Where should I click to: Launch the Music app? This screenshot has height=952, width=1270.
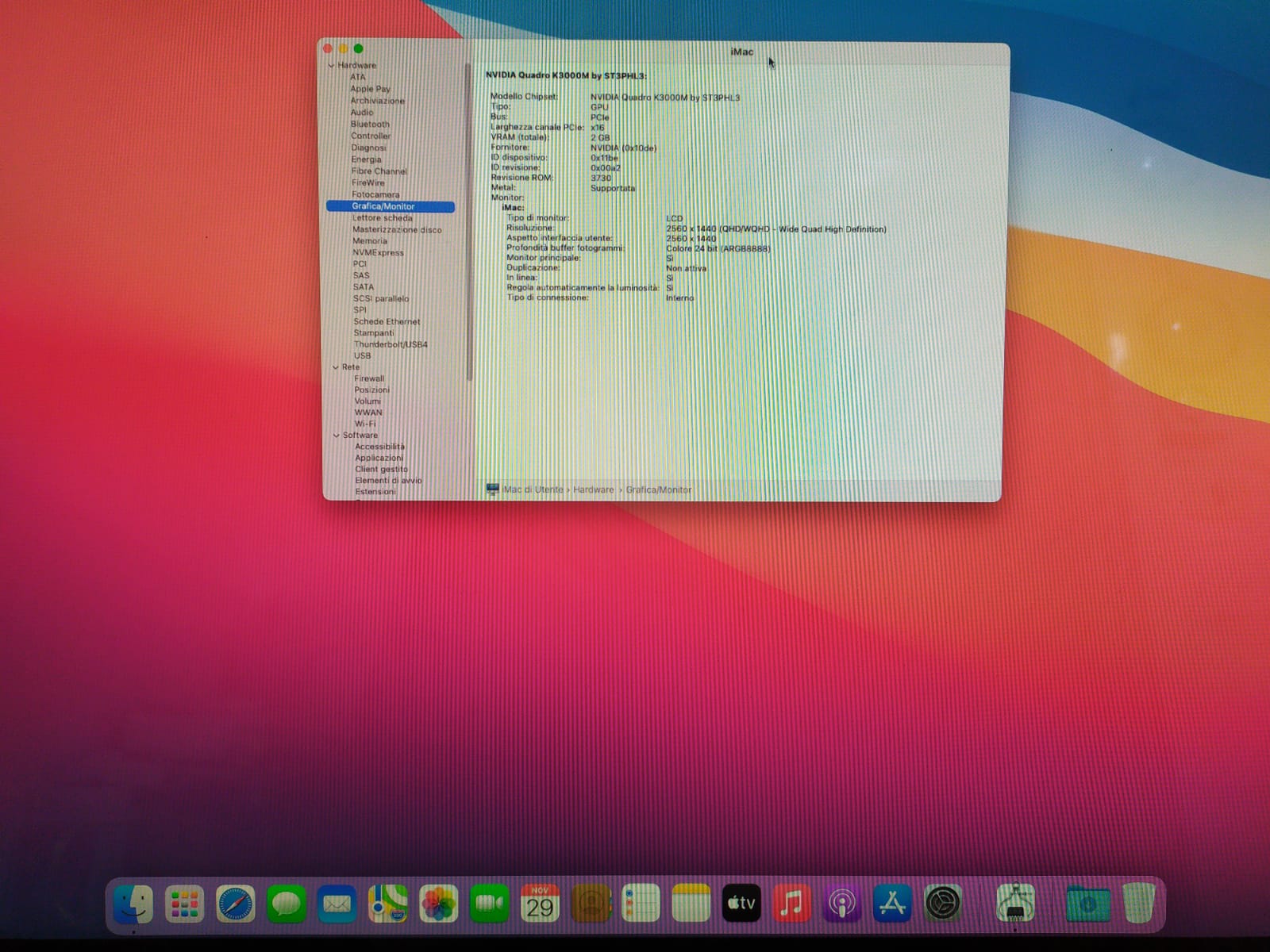[x=791, y=904]
